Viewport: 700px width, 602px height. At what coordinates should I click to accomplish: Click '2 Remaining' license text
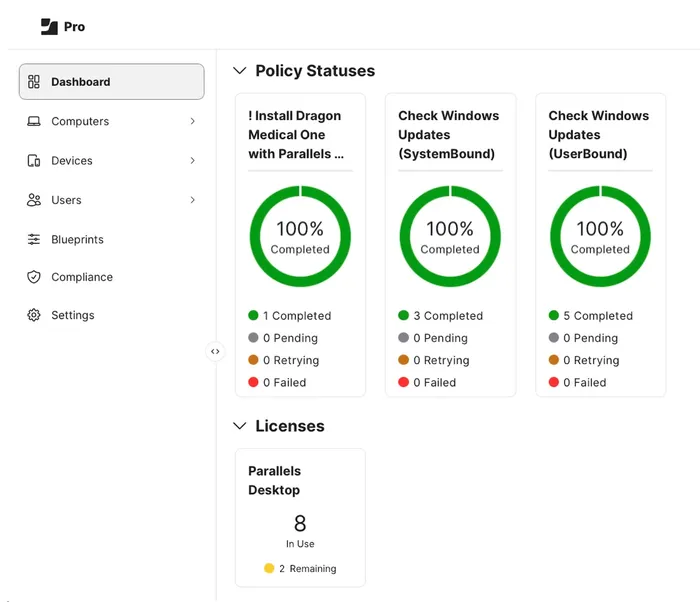point(308,569)
